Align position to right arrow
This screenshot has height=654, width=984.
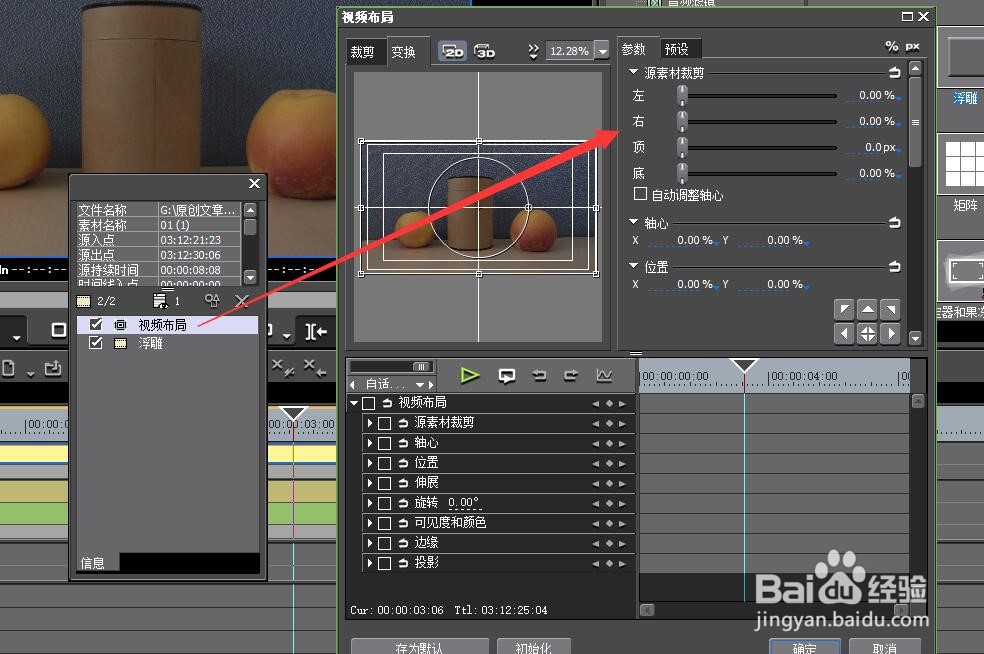tap(890, 333)
